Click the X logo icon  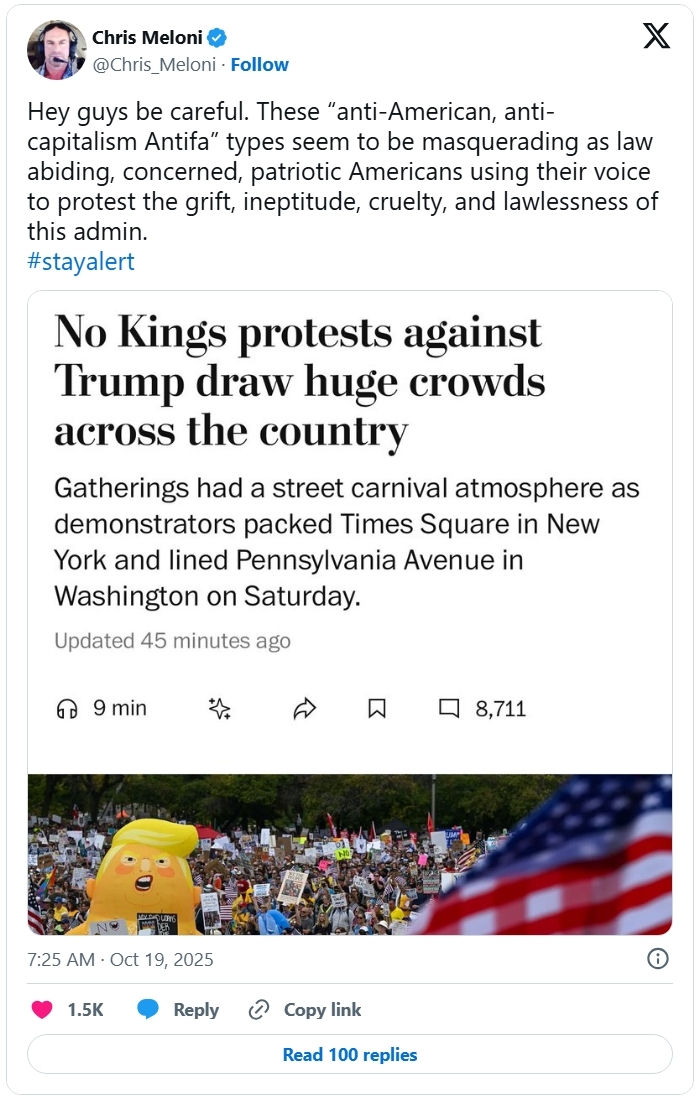(656, 37)
